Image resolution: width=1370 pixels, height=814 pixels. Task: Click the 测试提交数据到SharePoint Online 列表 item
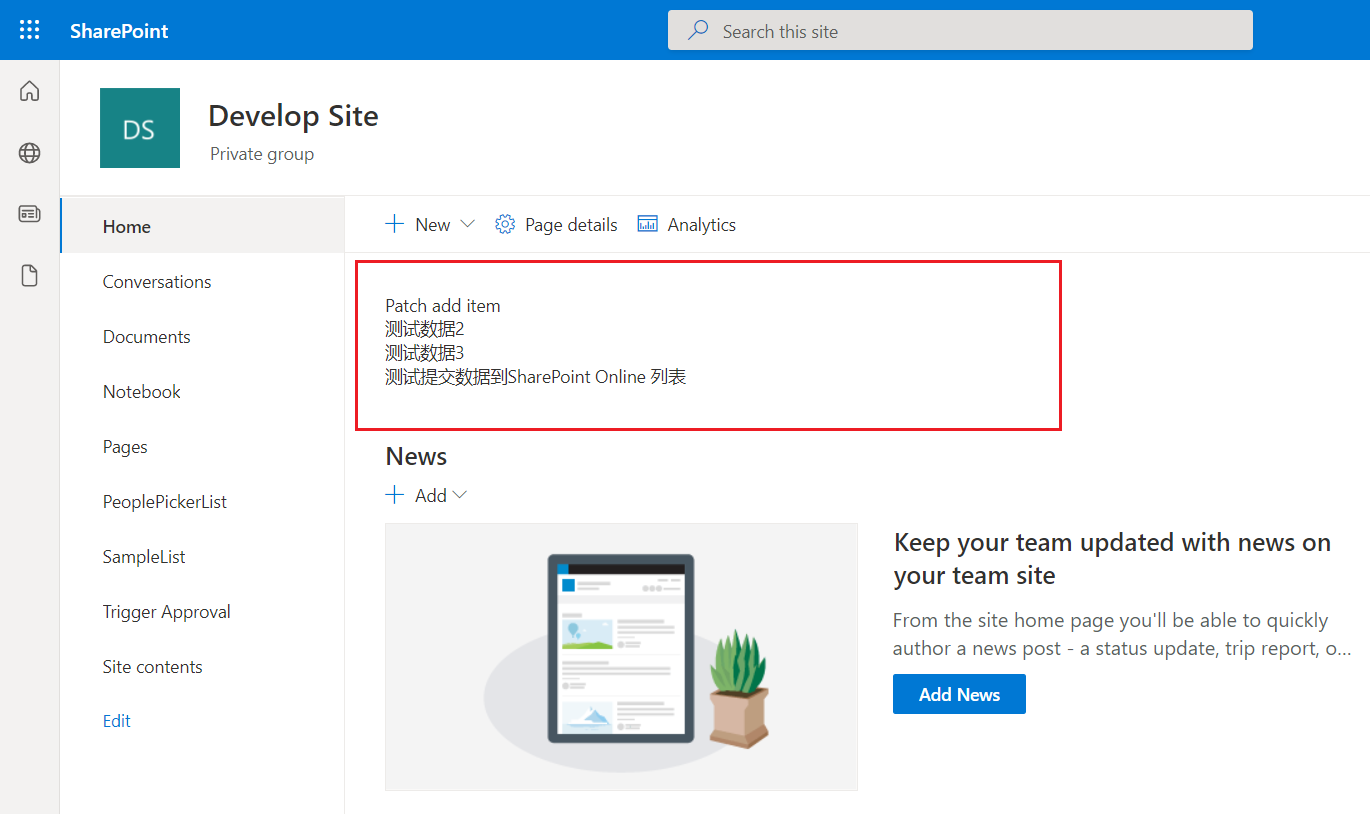[x=536, y=377]
